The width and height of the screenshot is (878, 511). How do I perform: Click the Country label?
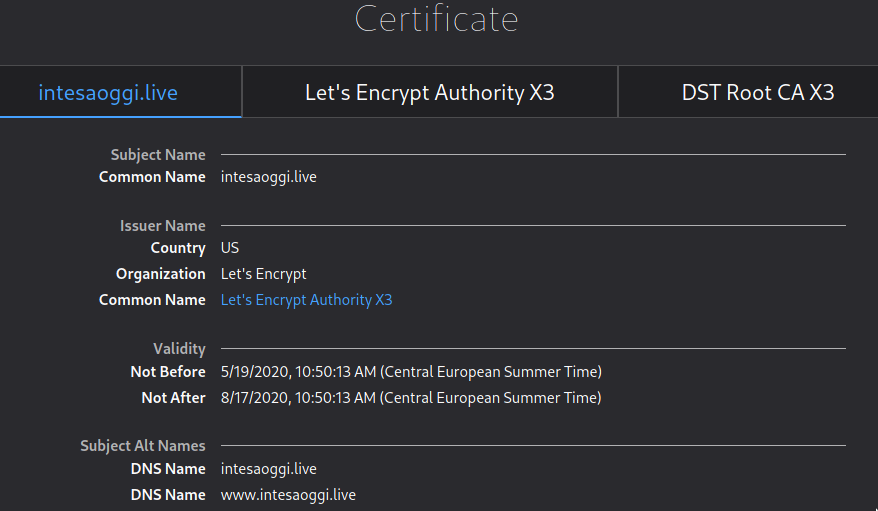pyautogui.click(x=178, y=248)
